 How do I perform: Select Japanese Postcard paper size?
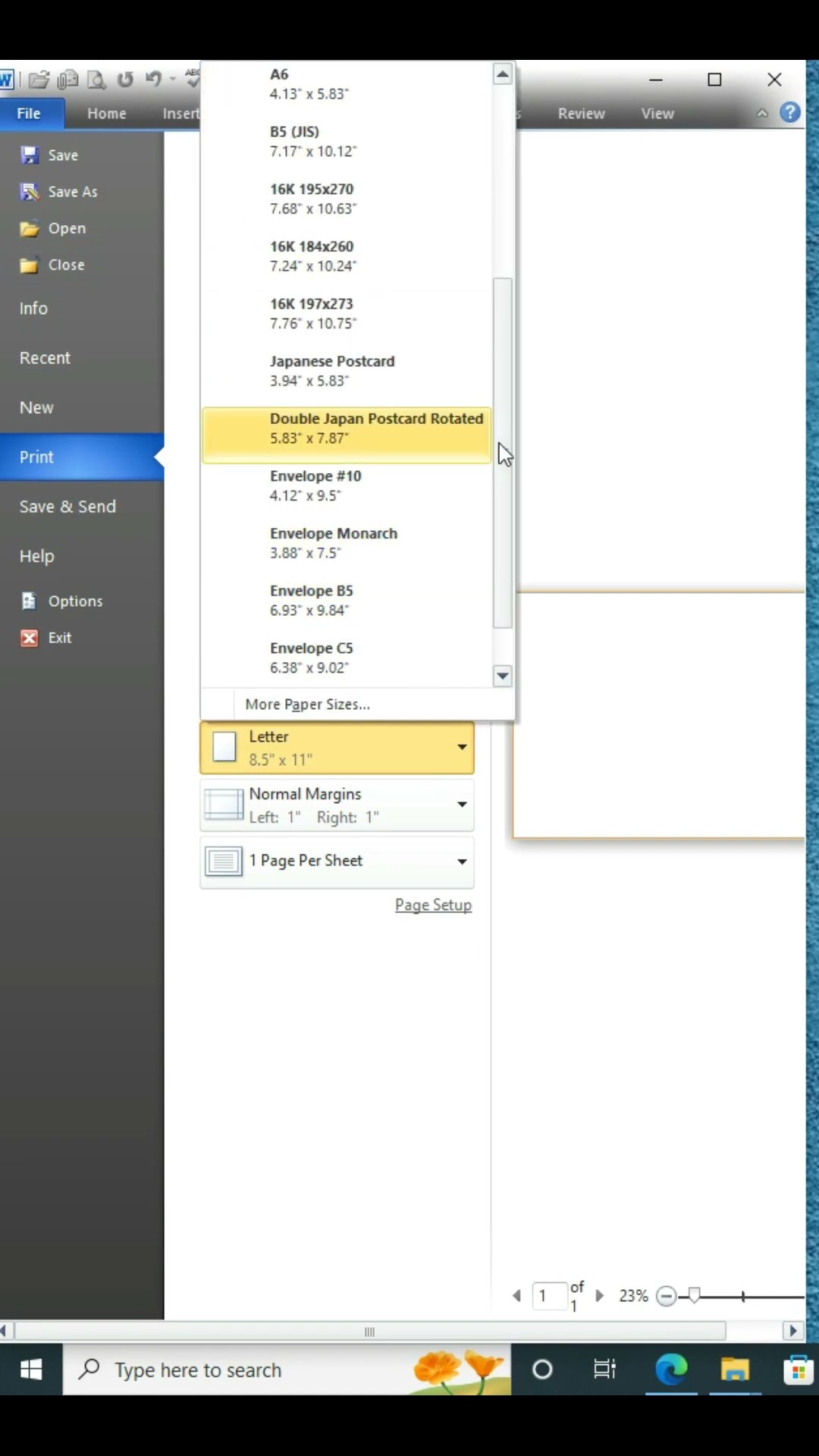tap(347, 371)
